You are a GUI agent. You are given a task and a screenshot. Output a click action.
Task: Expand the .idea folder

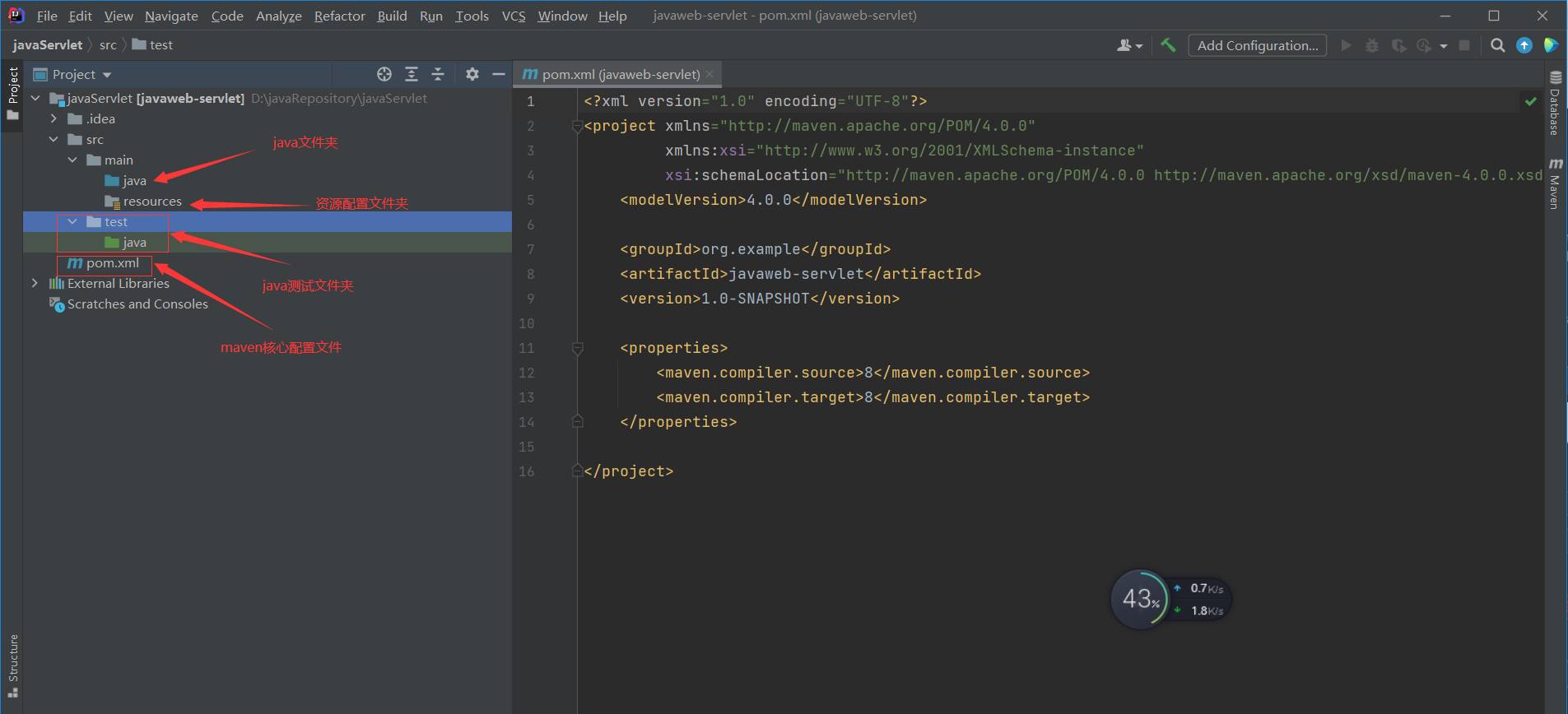54,118
